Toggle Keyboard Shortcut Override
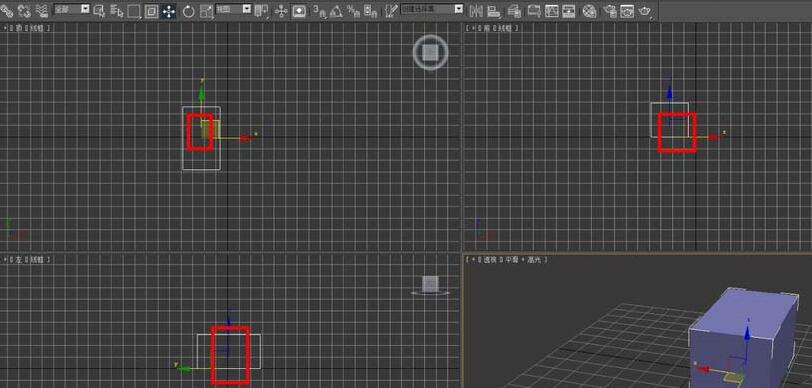The image size is (812, 388). click(x=299, y=11)
